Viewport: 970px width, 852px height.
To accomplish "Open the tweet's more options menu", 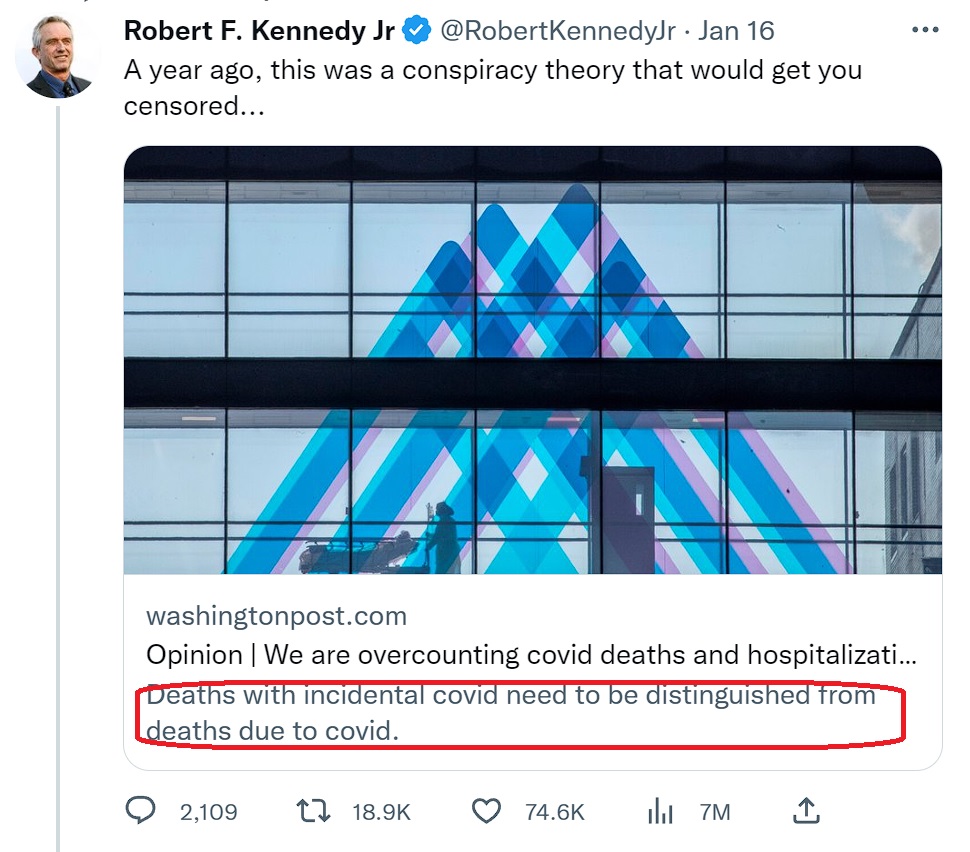I will coord(926,31).
